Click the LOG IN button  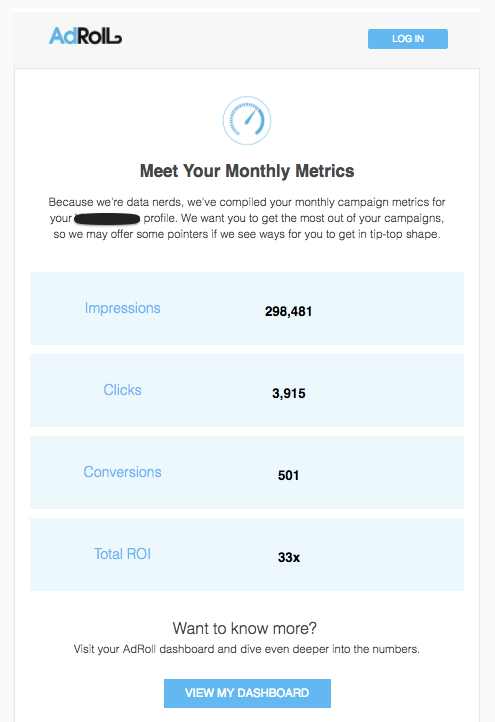click(408, 39)
